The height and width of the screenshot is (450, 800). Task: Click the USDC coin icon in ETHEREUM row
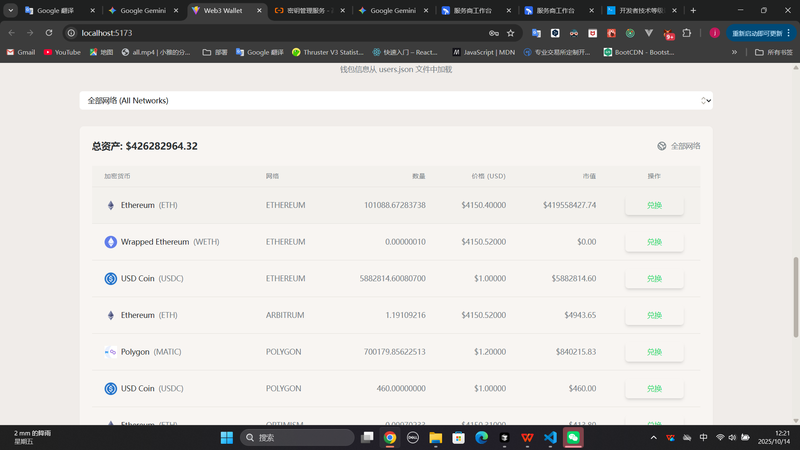pos(111,278)
